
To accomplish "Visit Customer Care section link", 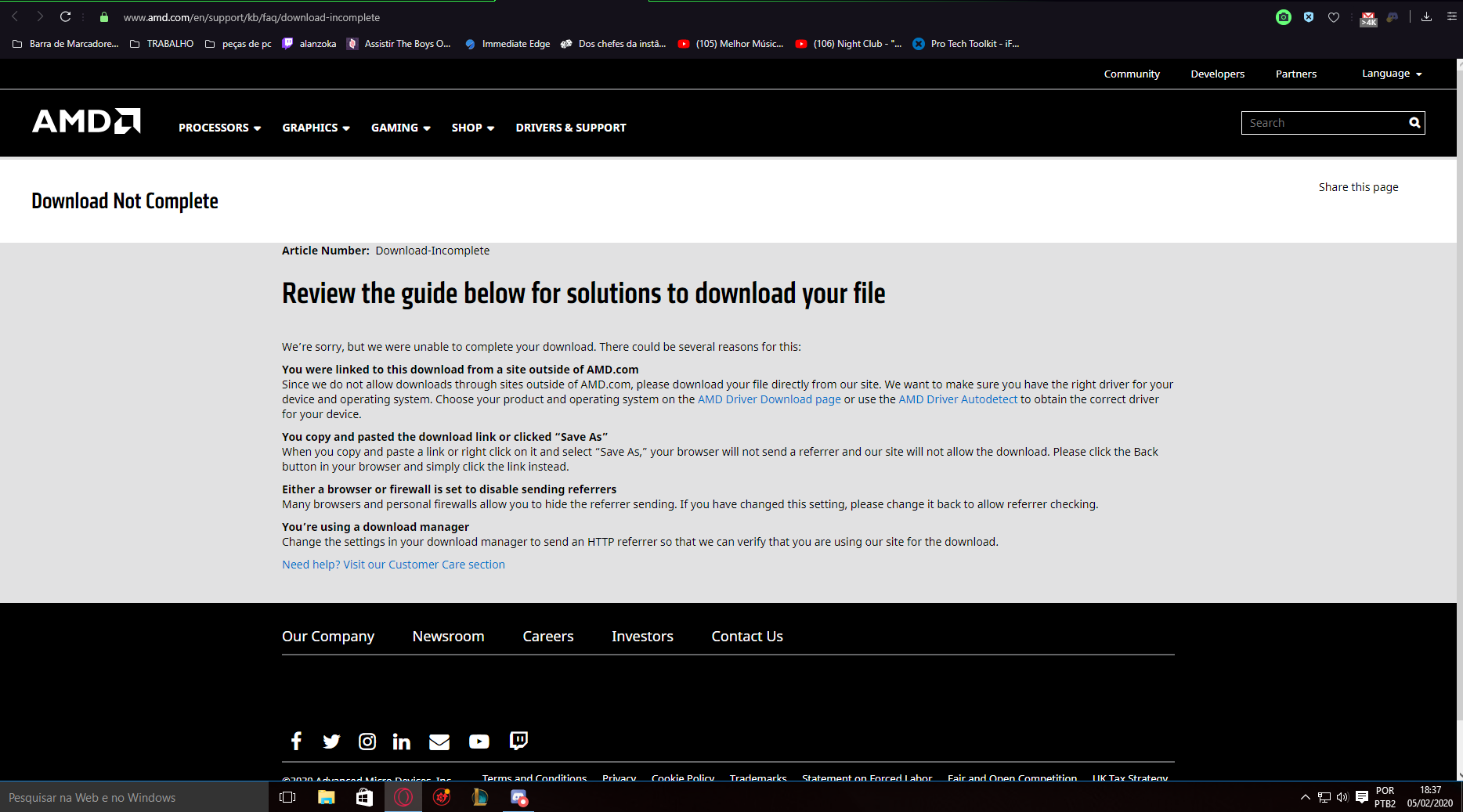I will pos(393,565).
